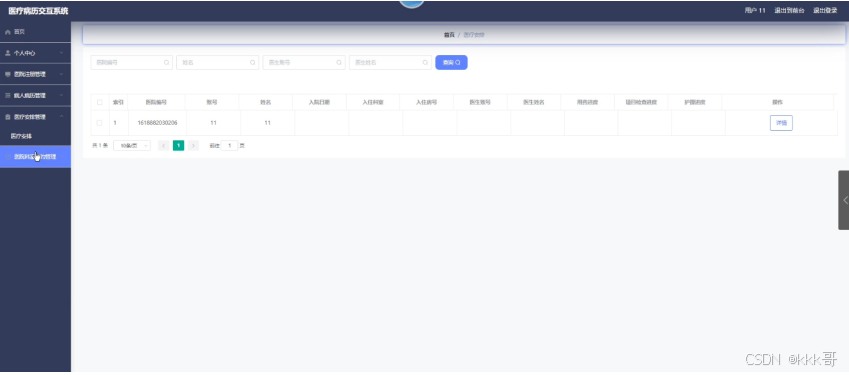Viewport: 849px width, 375px height.
Task: Open the side panel with the right-edge arrow handle
Action: pos(844,200)
